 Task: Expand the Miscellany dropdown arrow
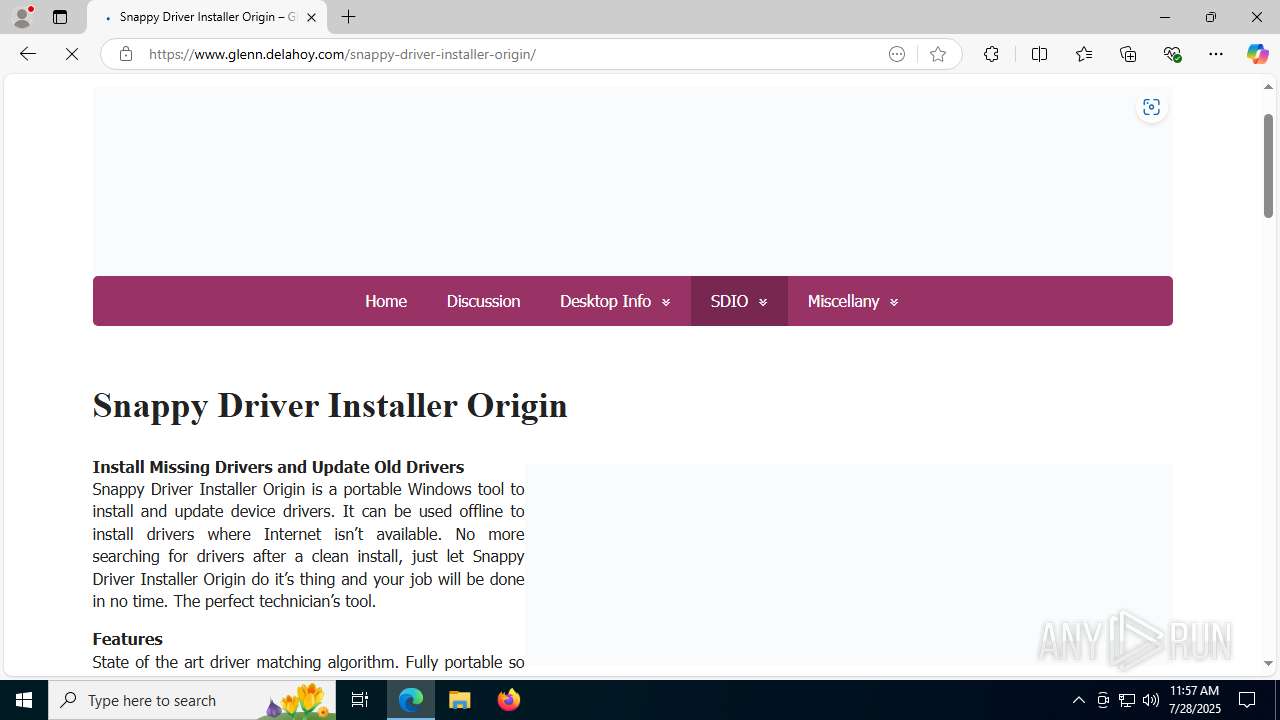894,302
